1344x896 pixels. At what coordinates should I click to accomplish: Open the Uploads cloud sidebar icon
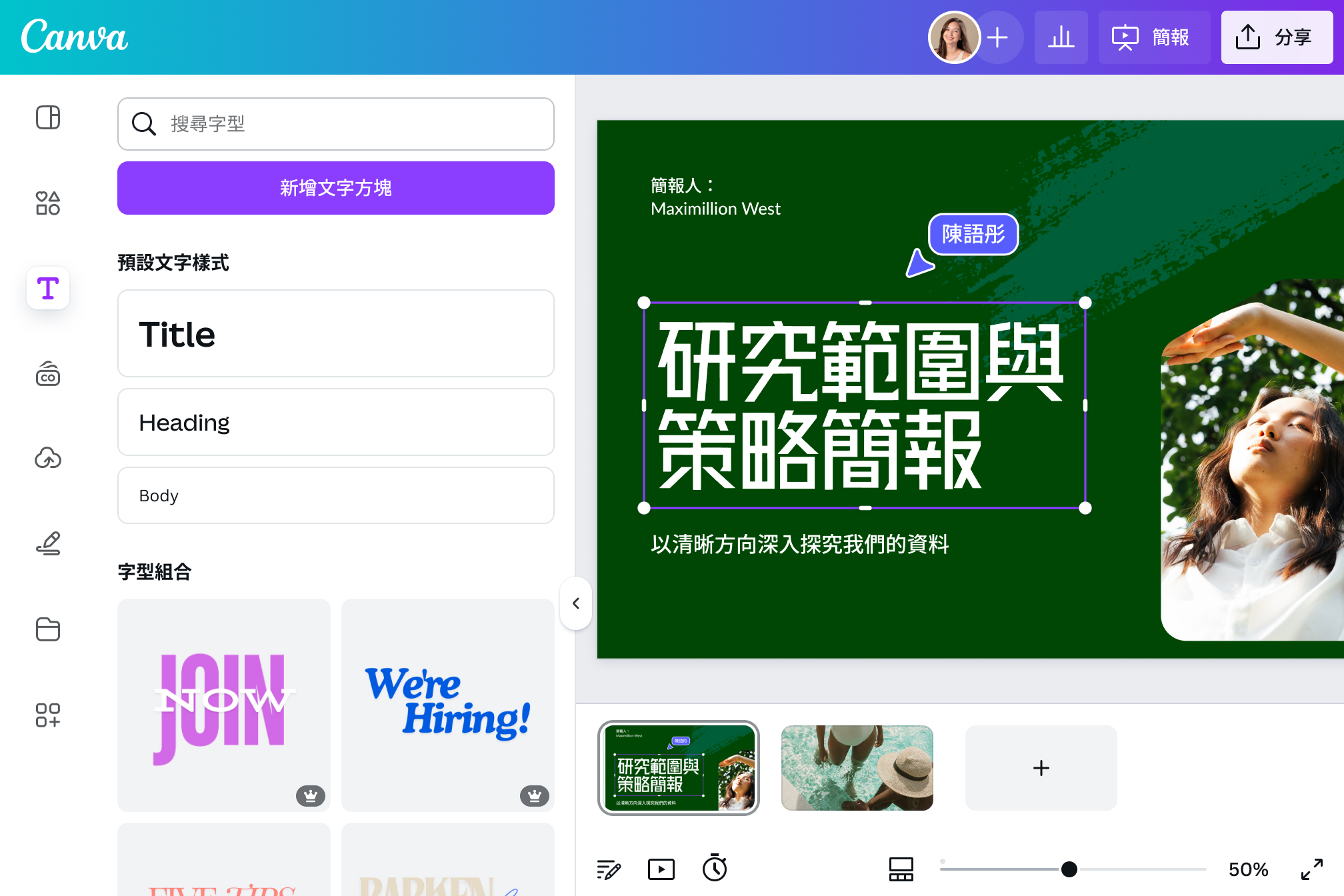click(x=48, y=459)
